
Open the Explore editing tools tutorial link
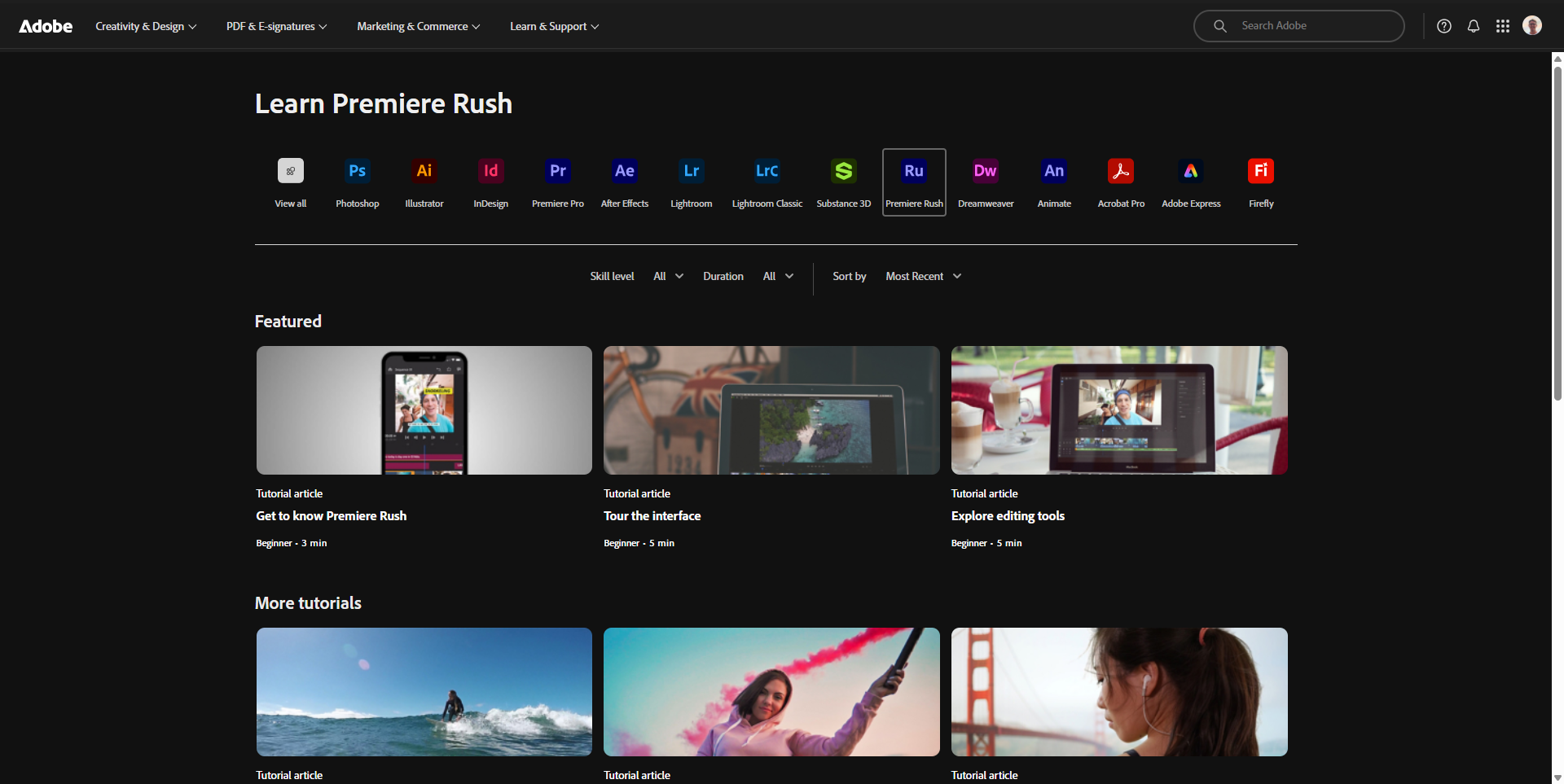tap(1008, 516)
